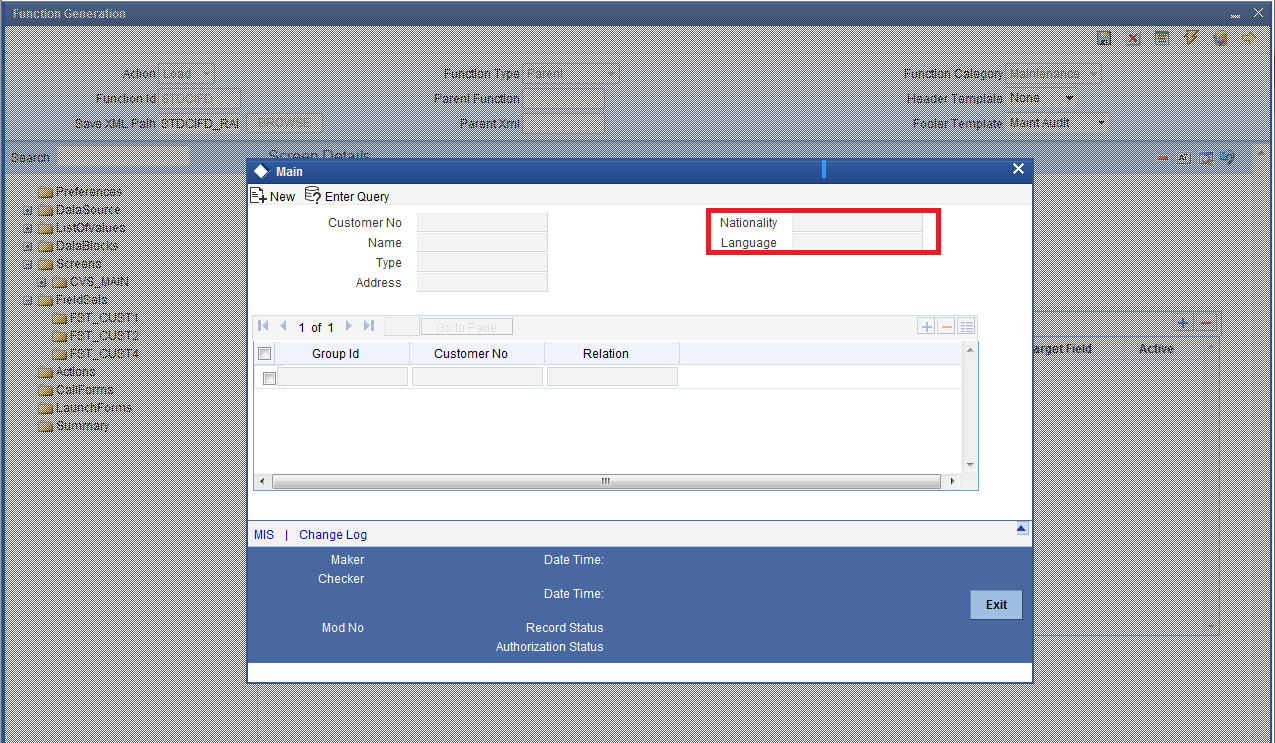Delete a row with the grid minus icon
Image resolution: width=1275 pixels, height=743 pixels.
[x=947, y=326]
